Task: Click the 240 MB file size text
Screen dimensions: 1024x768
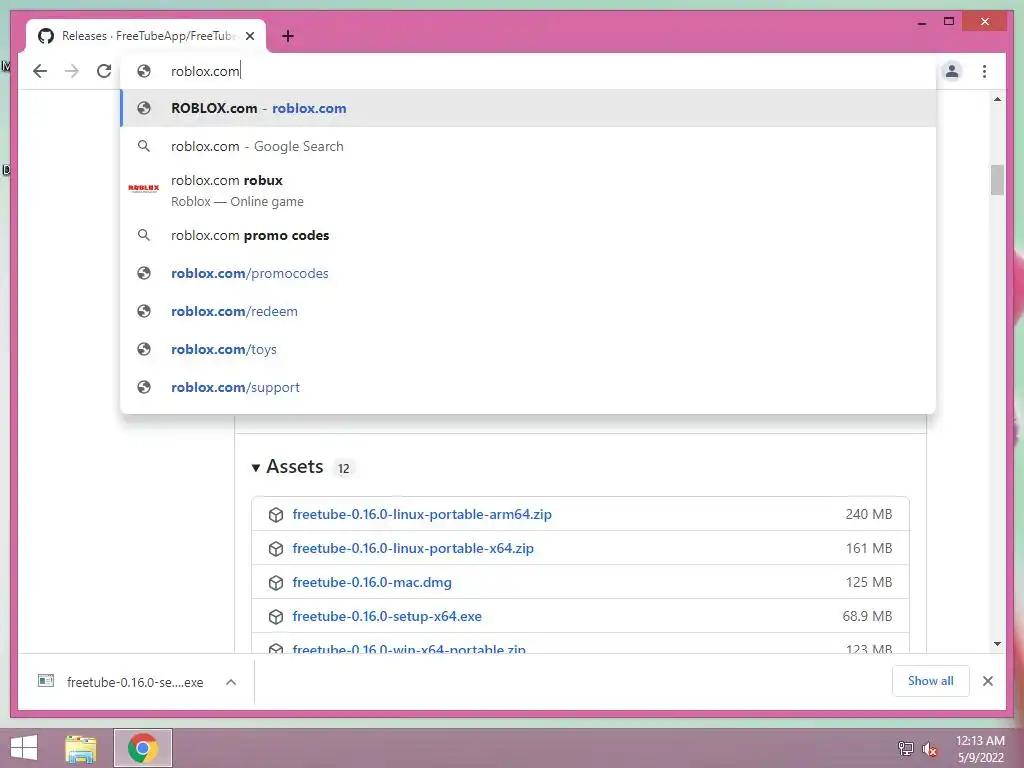Action: pyautogui.click(x=869, y=514)
